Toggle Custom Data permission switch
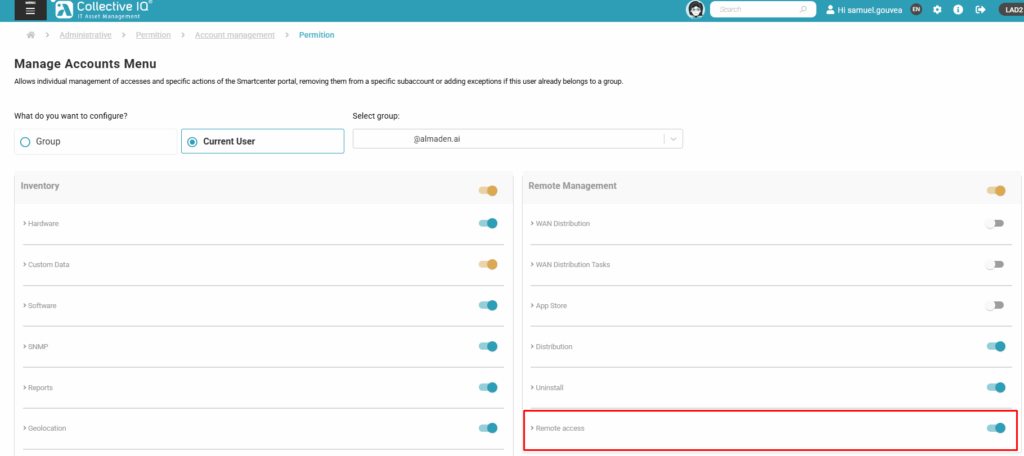This screenshot has height=456, width=1024. coord(488,265)
